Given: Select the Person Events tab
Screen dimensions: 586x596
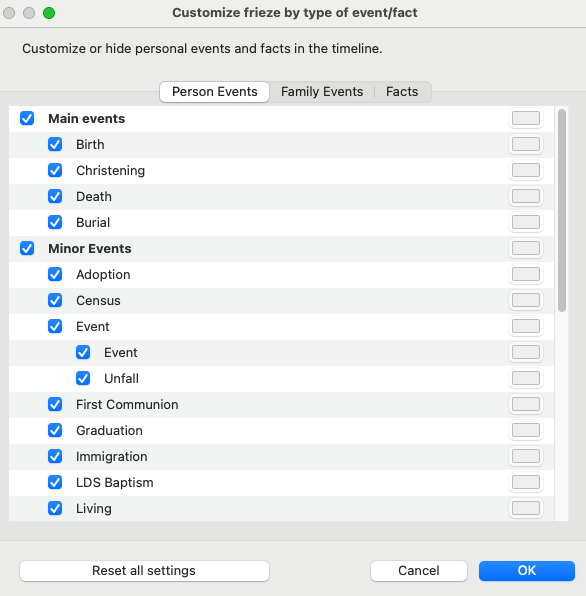Looking at the screenshot, I should tap(215, 92).
